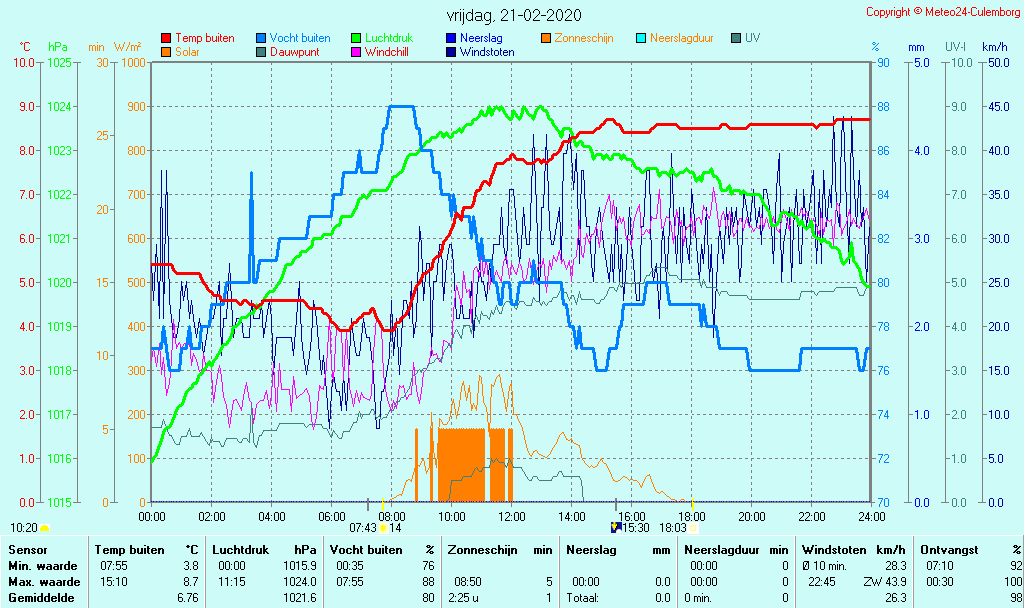This screenshot has height=608, width=1026.
Task: Click the green Luchtdruk legend square
Action: (357, 38)
